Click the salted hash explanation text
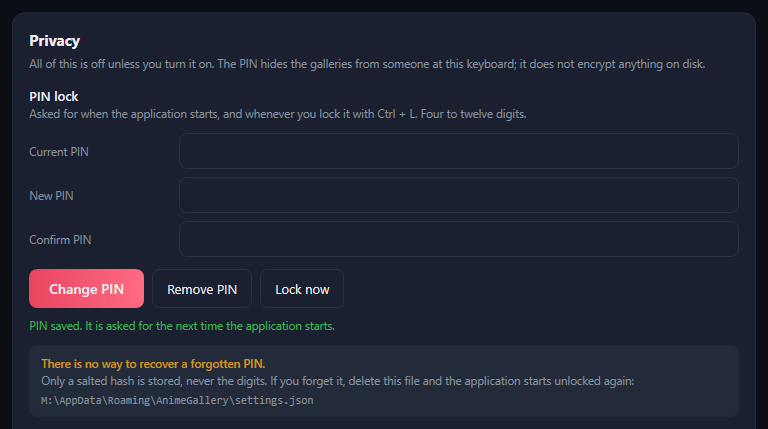 [337, 381]
